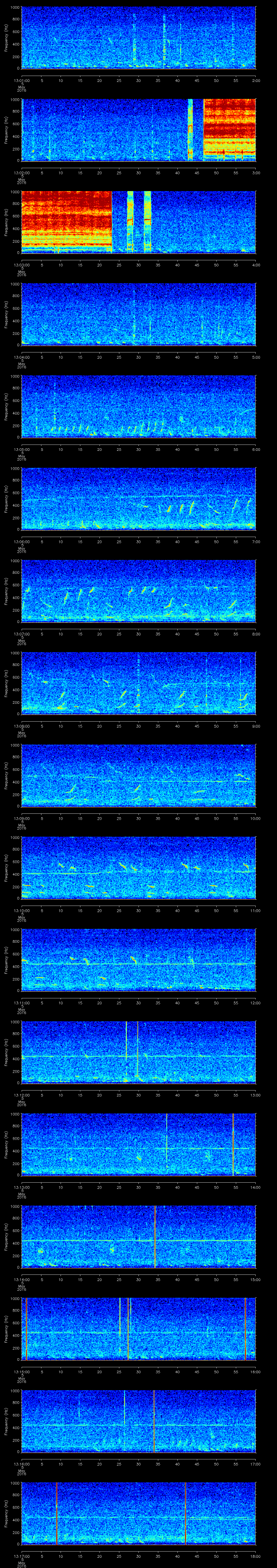The height and width of the screenshot is (1568, 277).
Task: Select the spectrogram panel starting at 13:08:00
Action: tap(139, 683)
